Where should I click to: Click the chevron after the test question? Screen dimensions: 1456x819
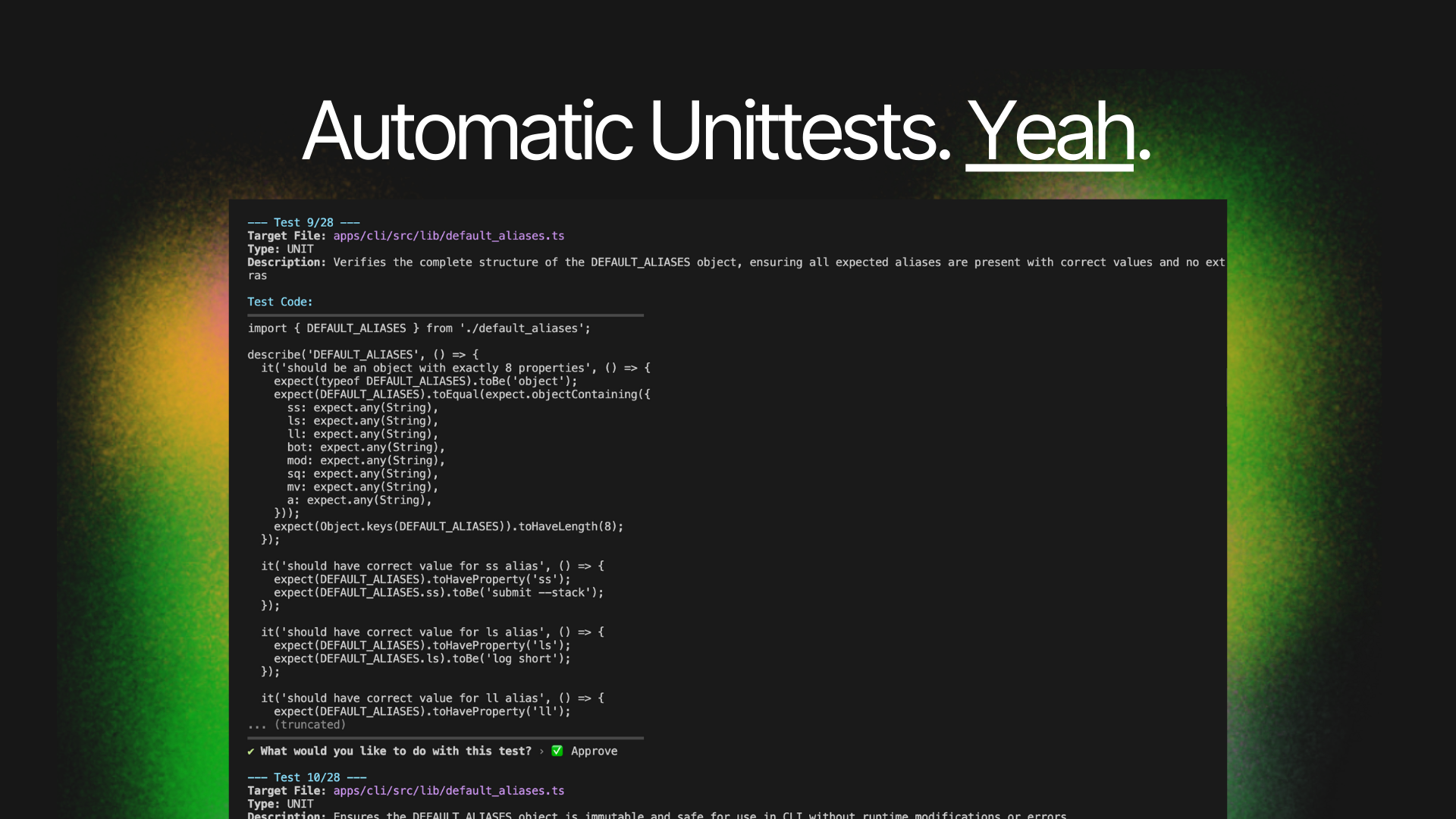click(x=541, y=752)
